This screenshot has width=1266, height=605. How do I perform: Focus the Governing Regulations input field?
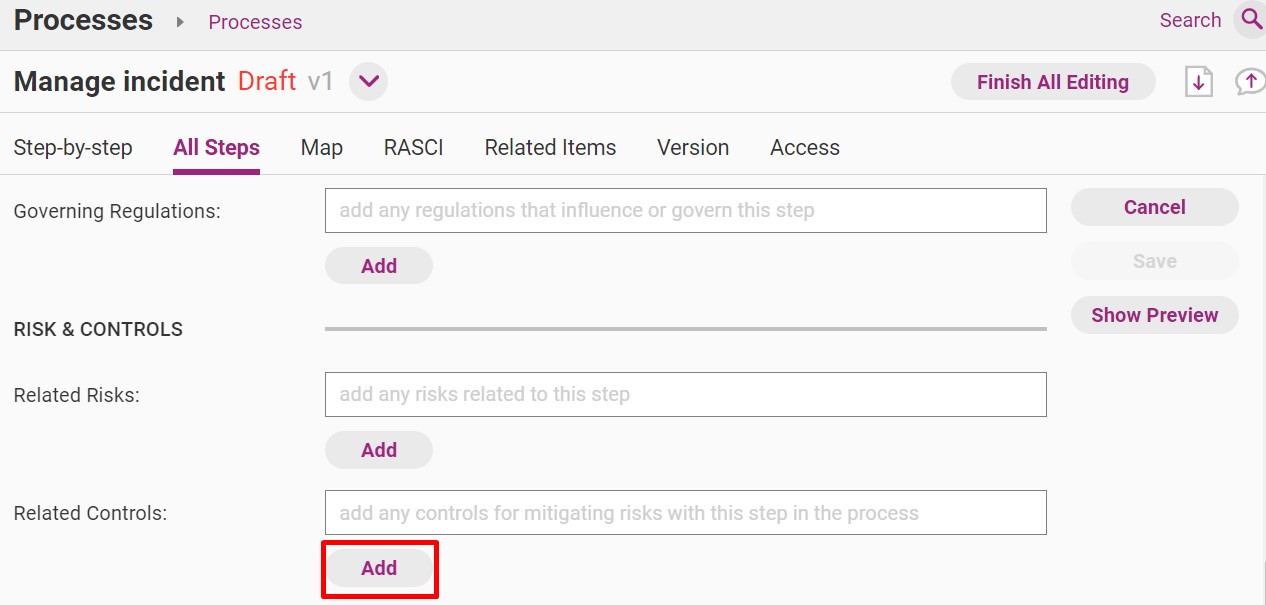[x=686, y=211]
